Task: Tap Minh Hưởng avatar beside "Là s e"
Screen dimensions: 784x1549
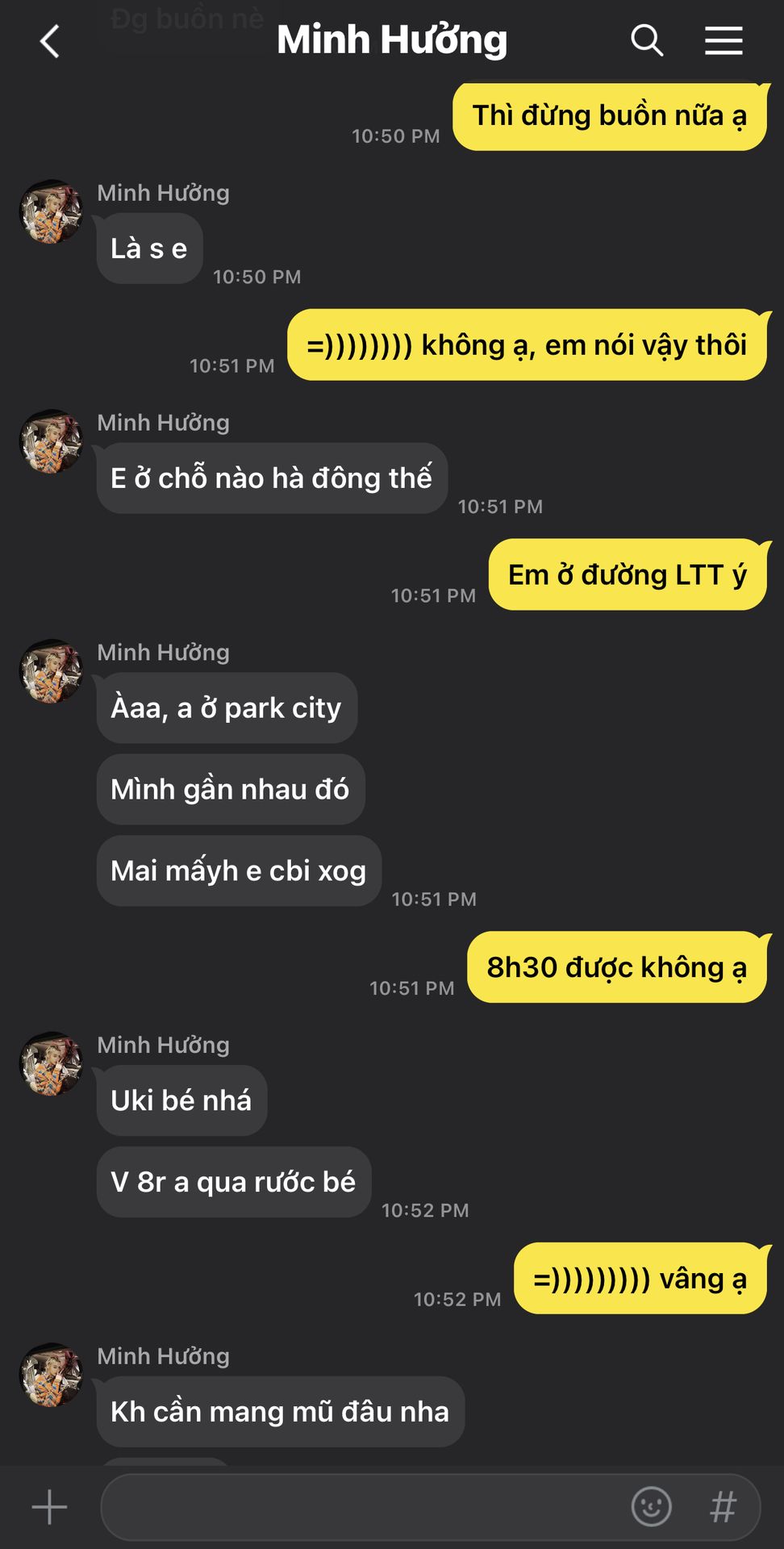Action: (51, 211)
